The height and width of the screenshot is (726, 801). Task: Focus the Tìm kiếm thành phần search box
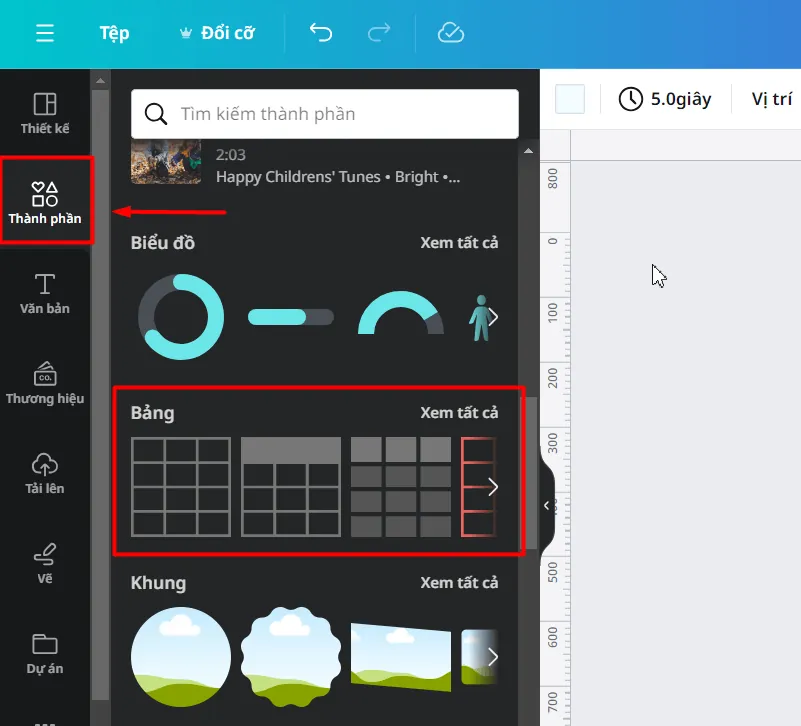(x=325, y=114)
